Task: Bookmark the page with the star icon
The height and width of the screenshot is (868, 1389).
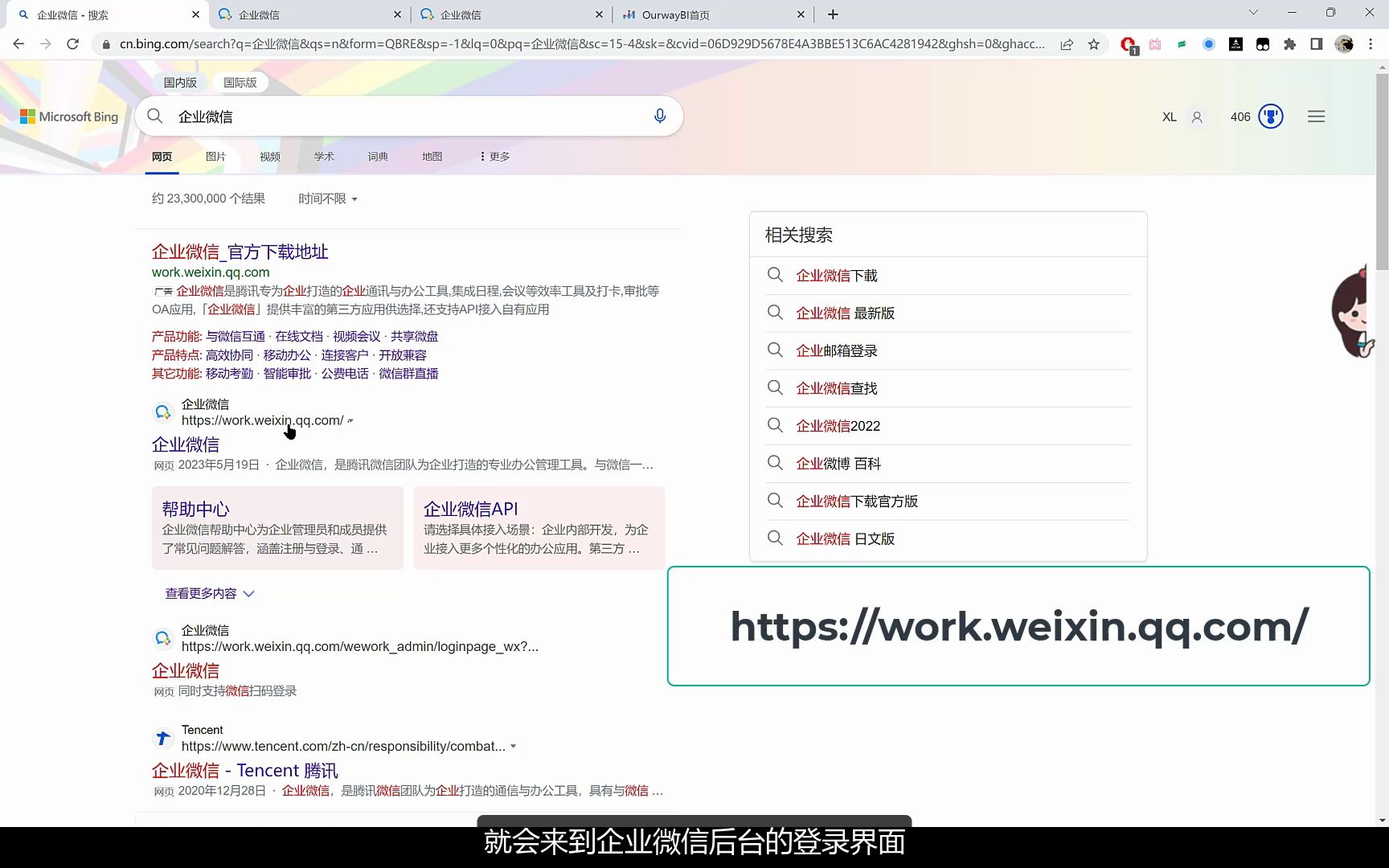Action: (1093, 44)
